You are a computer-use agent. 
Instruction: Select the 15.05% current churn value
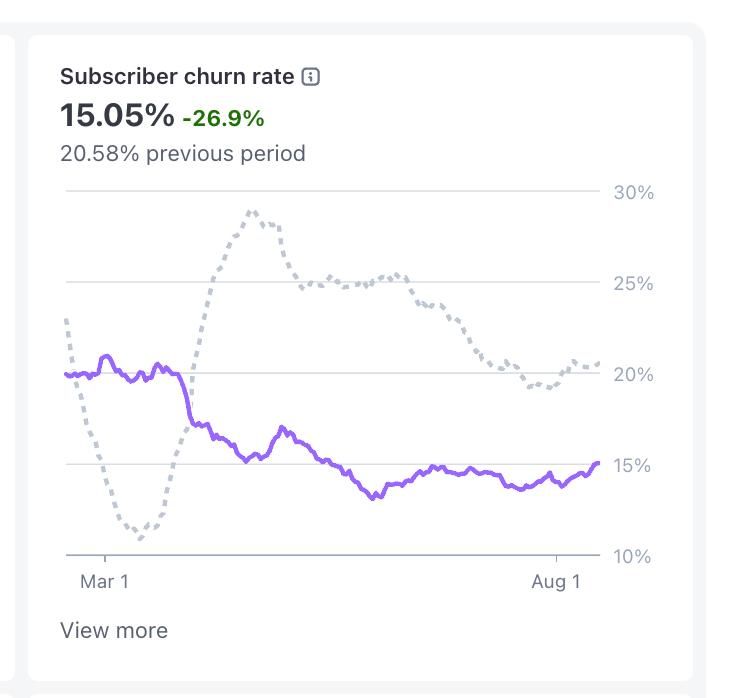click(117, 115)
